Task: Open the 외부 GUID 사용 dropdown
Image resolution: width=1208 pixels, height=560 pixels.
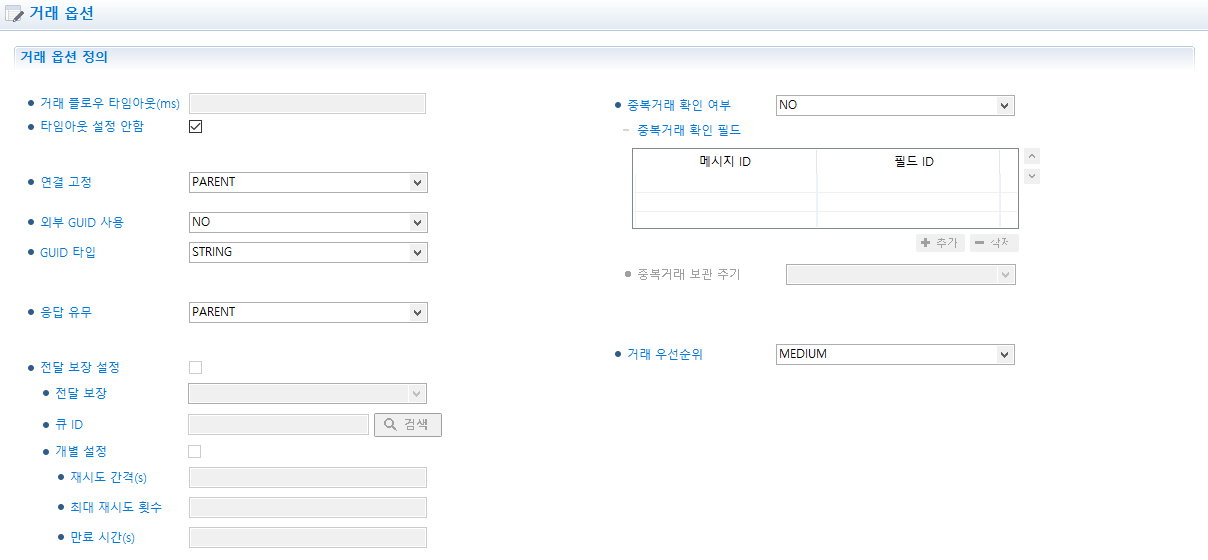Action: (308, 222)
